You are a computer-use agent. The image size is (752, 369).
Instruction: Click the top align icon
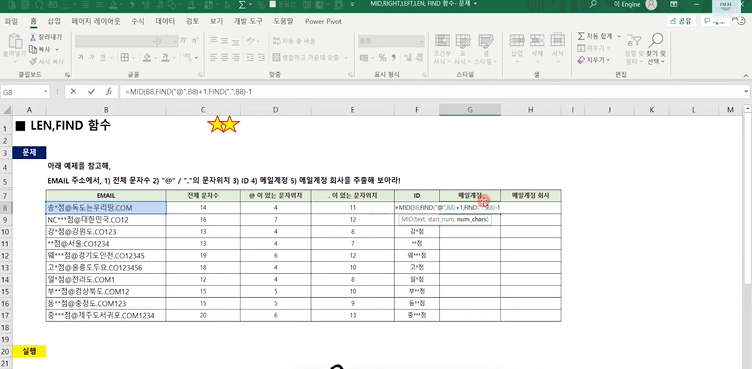pos(214,41)
